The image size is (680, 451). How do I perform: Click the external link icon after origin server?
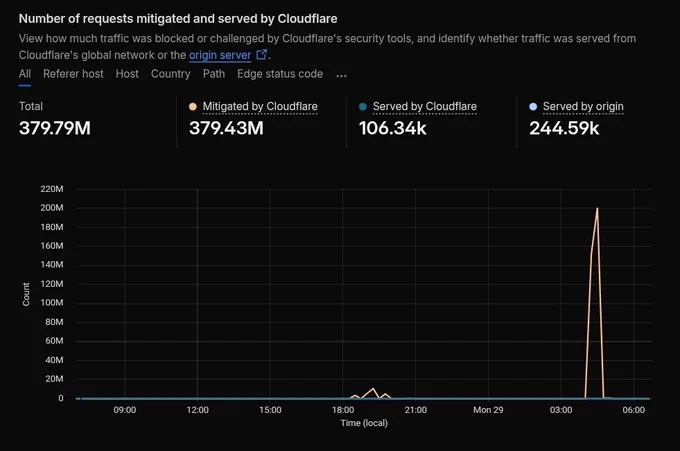click(x=262, y=54)
